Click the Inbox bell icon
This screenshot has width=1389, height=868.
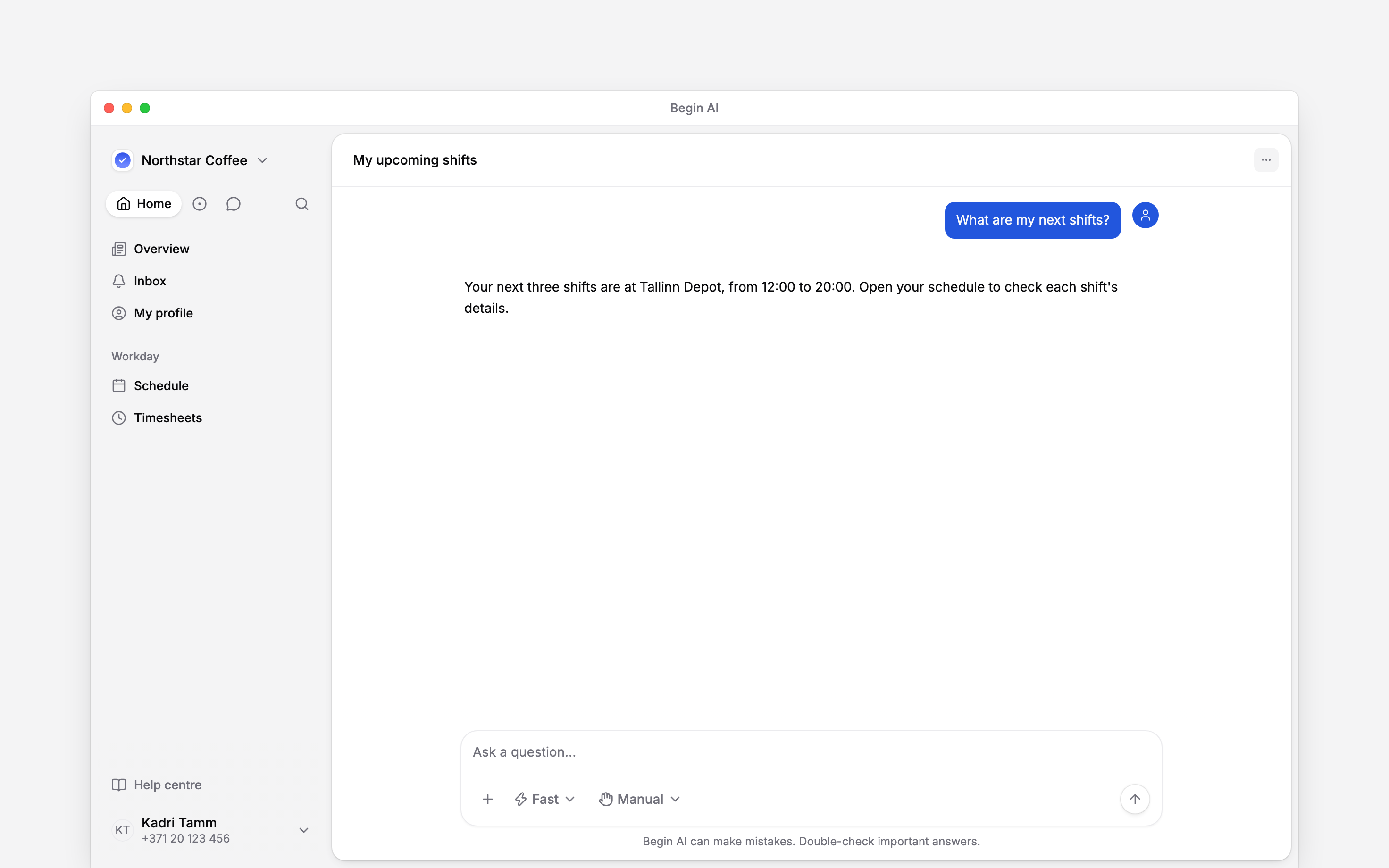click(x=119, y=281)
